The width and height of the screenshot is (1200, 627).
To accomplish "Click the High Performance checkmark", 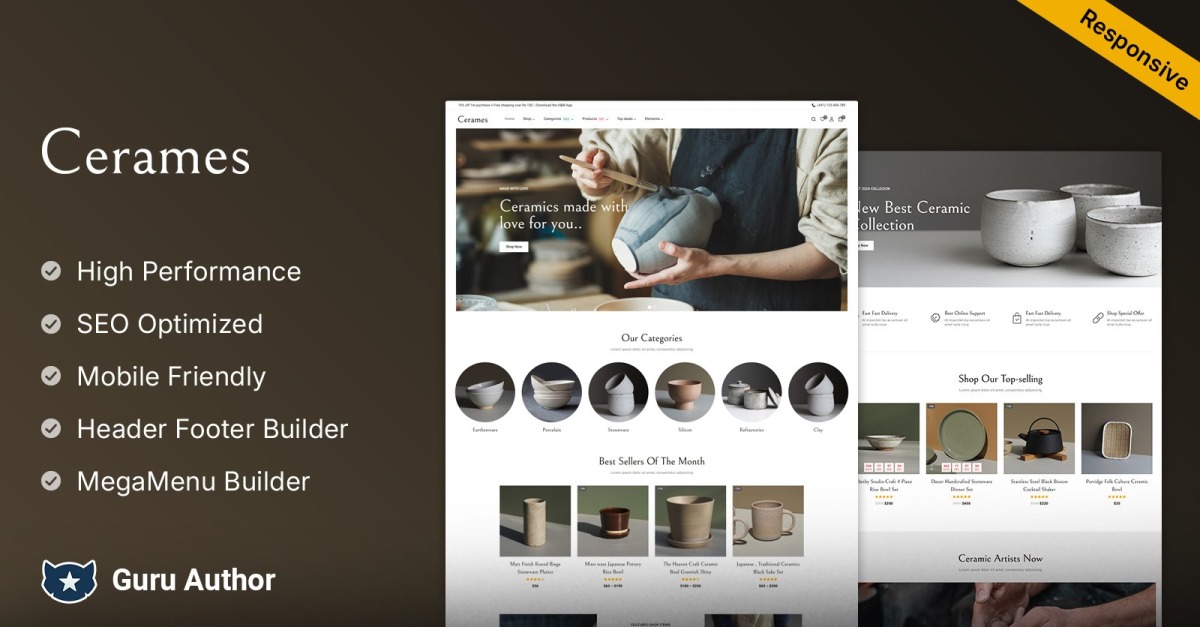I will click(50, 271).
